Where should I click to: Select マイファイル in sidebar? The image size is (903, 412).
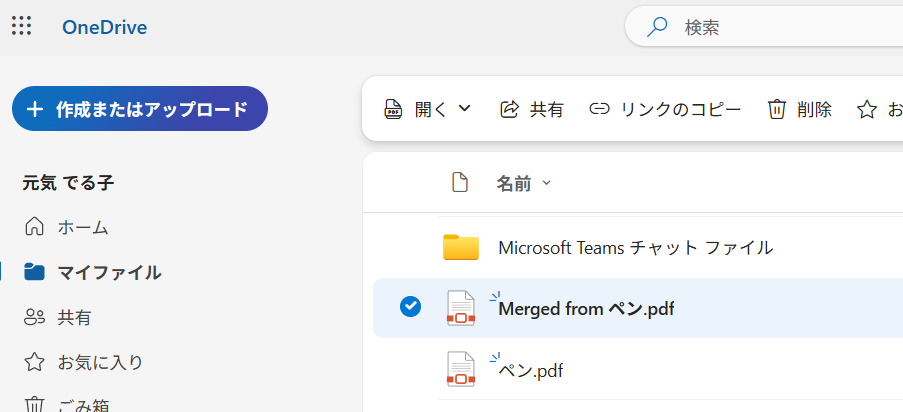pos(108,272)
